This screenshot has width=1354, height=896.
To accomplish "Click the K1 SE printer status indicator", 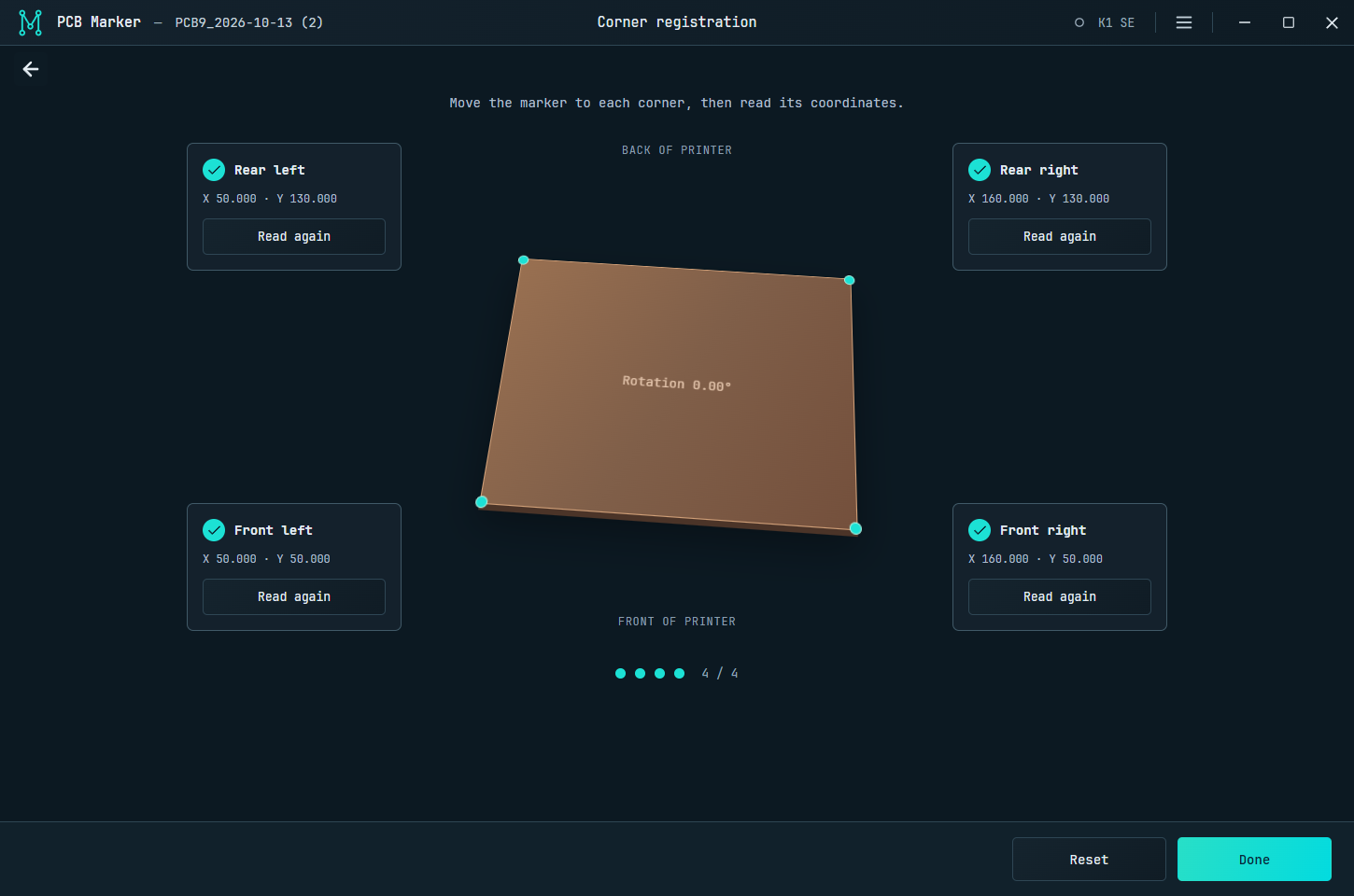I will click(x=1105, y=22).
